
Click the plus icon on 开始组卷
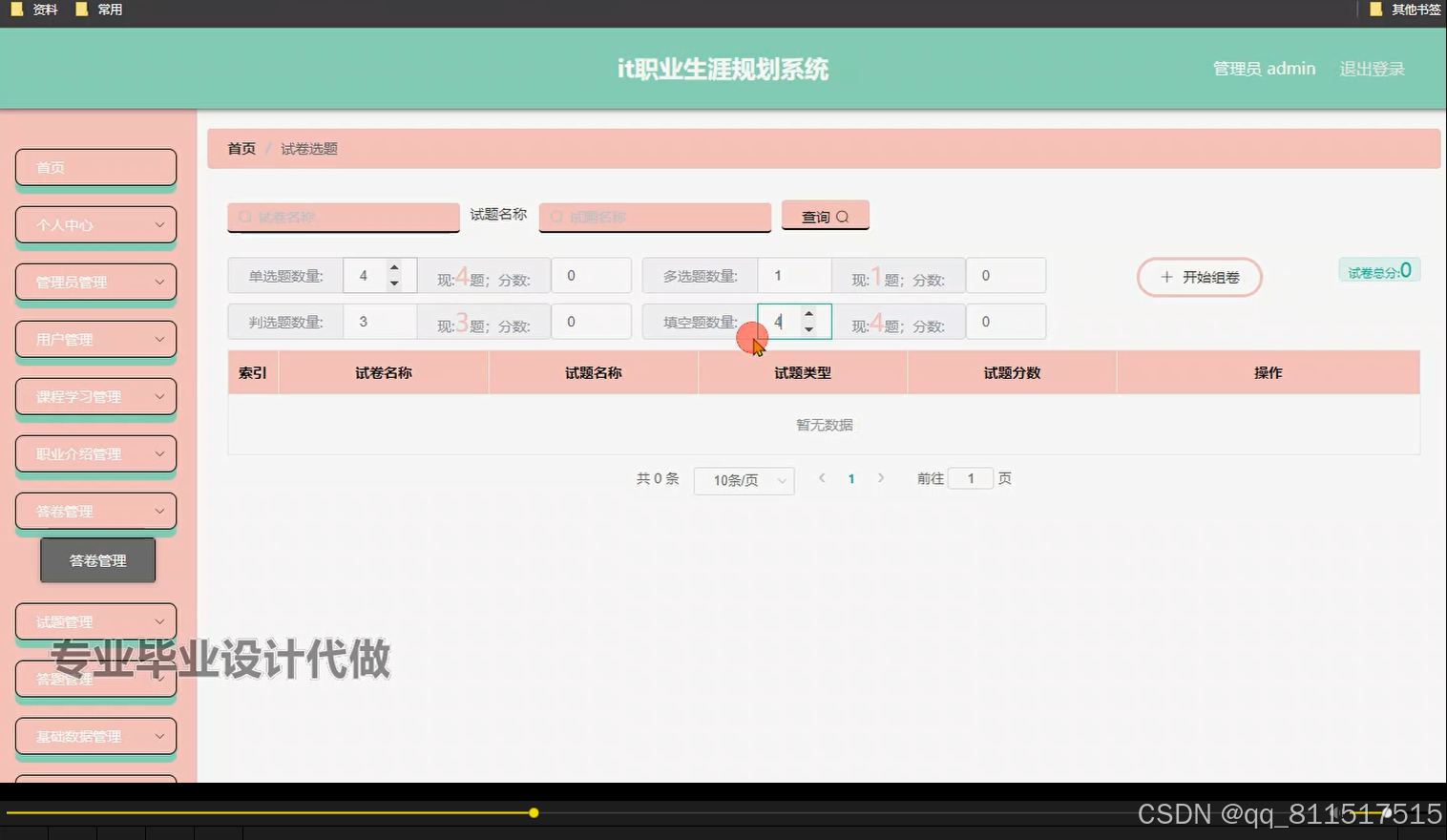(x=1165, y=277)
